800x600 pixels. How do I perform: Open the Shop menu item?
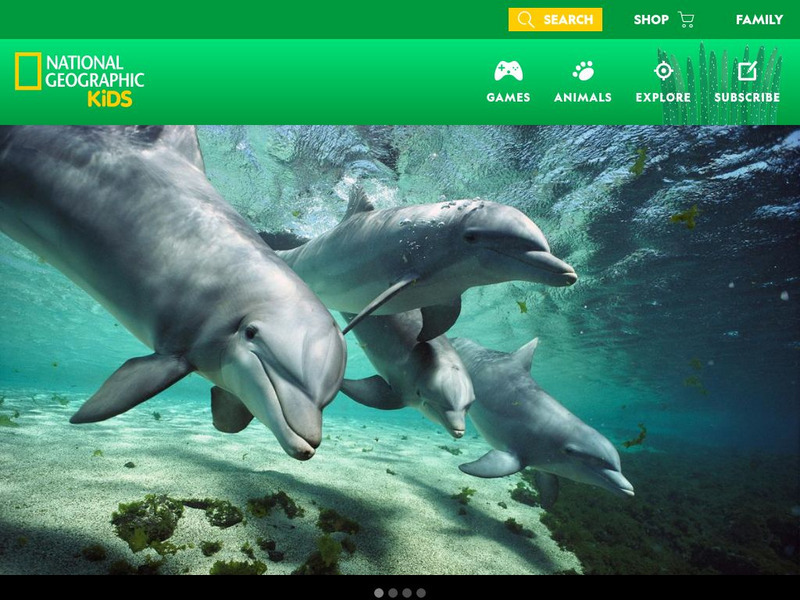650,18
